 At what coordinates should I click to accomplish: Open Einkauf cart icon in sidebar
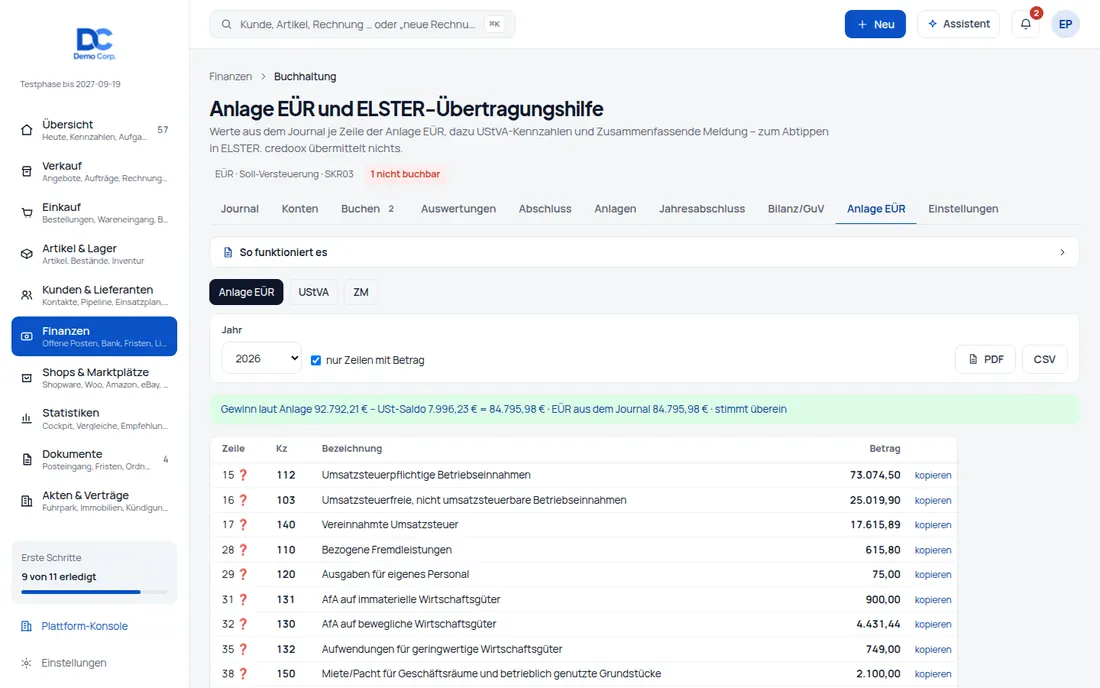pyautogui.click(x=27, y=213)
